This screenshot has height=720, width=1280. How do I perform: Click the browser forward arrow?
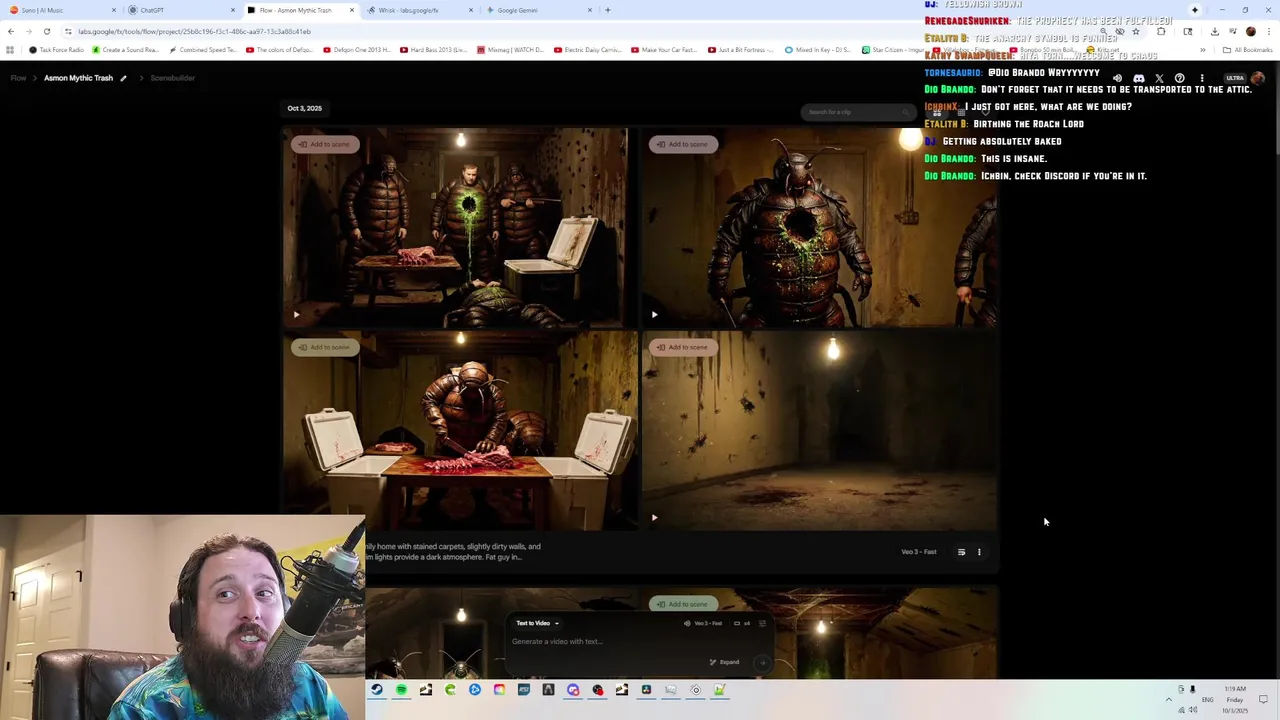tap(29, 31)
